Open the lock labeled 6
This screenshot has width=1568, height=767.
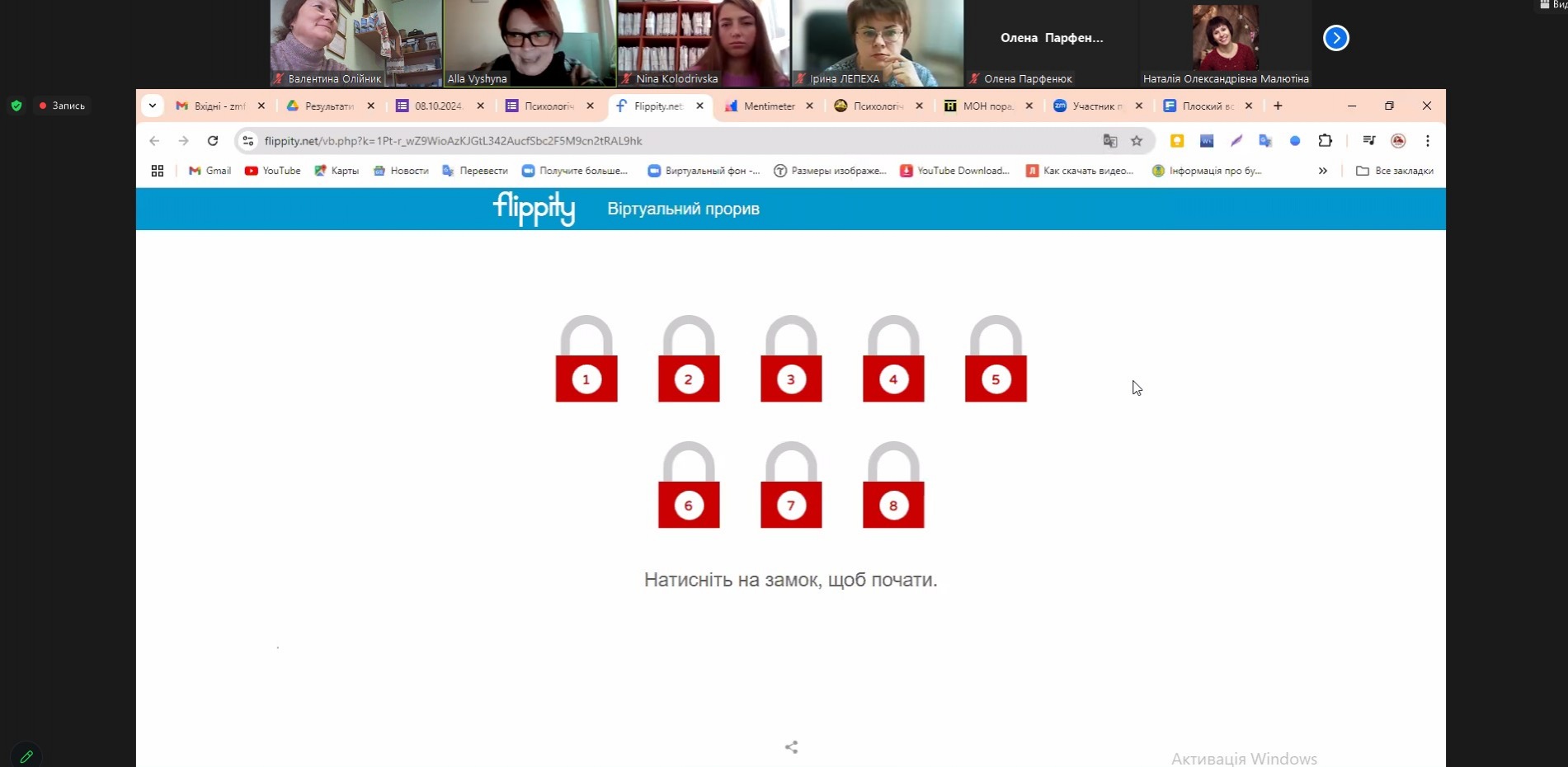689,485
